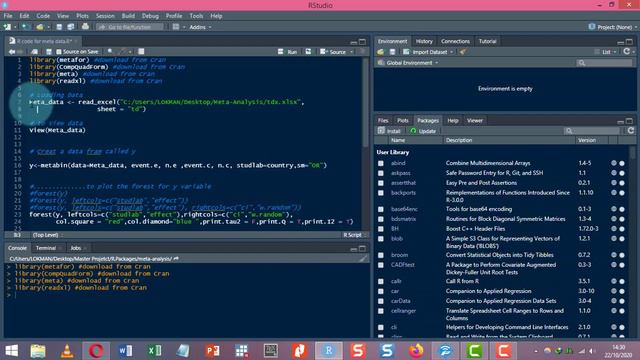Screen dimensions: 640x360
Task: Switch to the Plots tab
Action: [x=402, y=120]
